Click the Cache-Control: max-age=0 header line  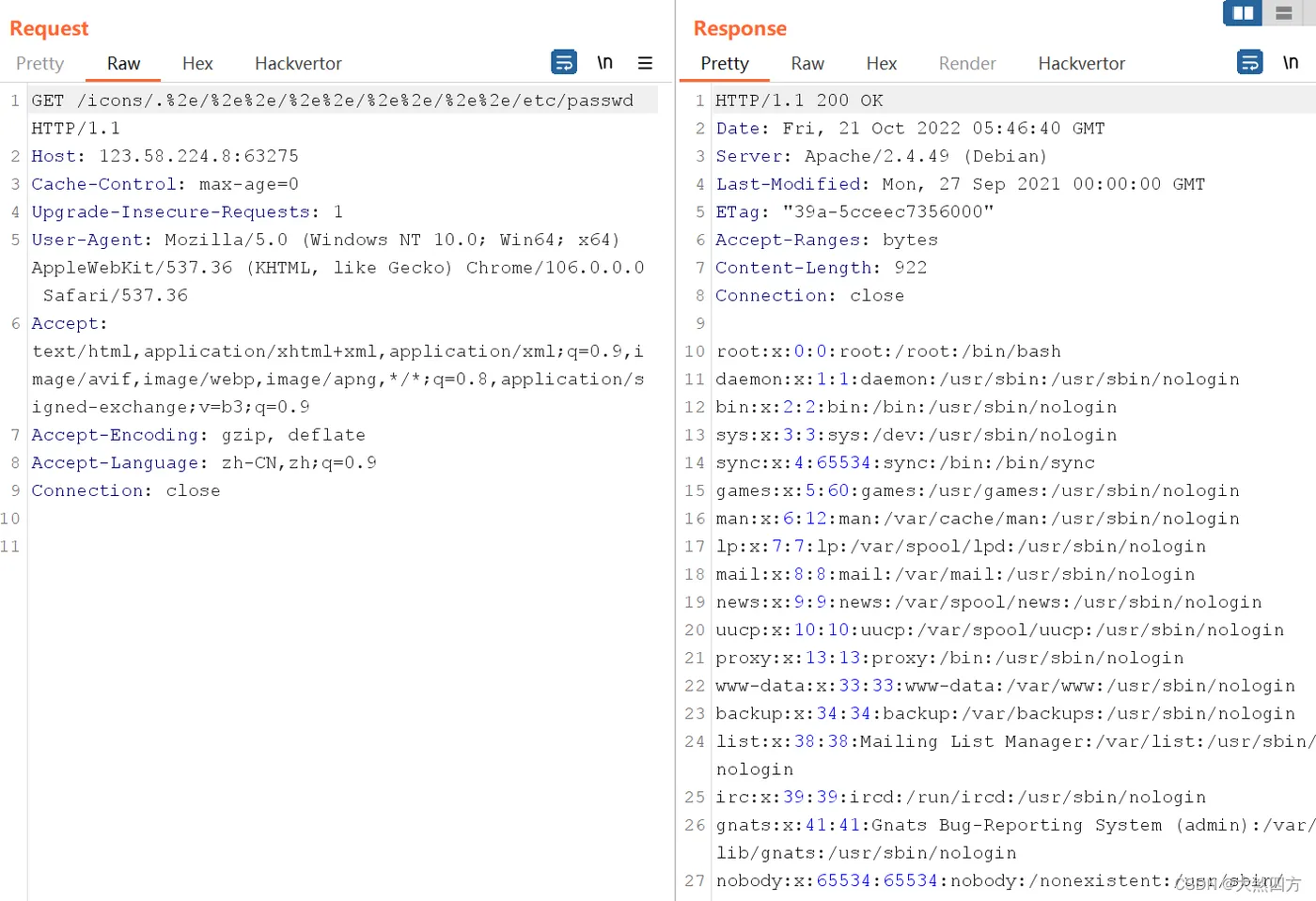(165, 184)
